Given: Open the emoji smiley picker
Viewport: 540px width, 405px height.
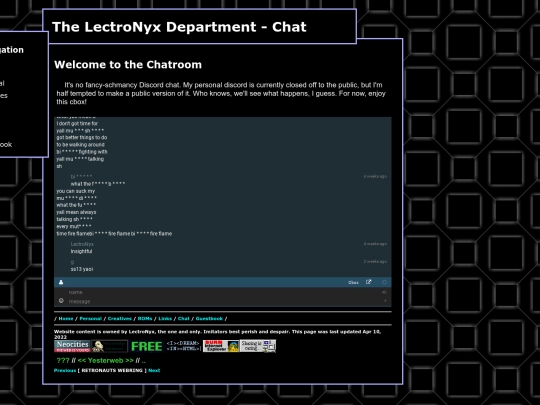Looking at the screenshot, I should point(61,301).
